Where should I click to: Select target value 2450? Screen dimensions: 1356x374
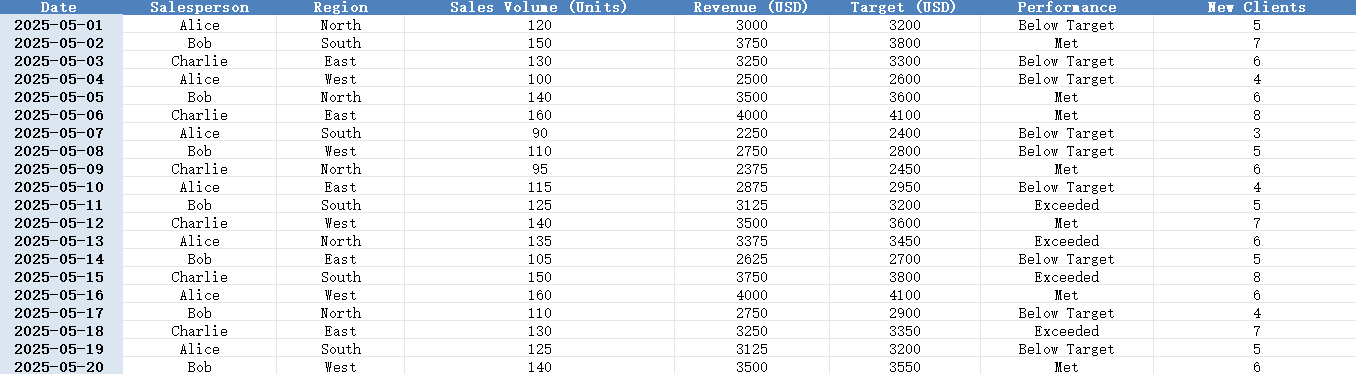(x=905, y=169)
